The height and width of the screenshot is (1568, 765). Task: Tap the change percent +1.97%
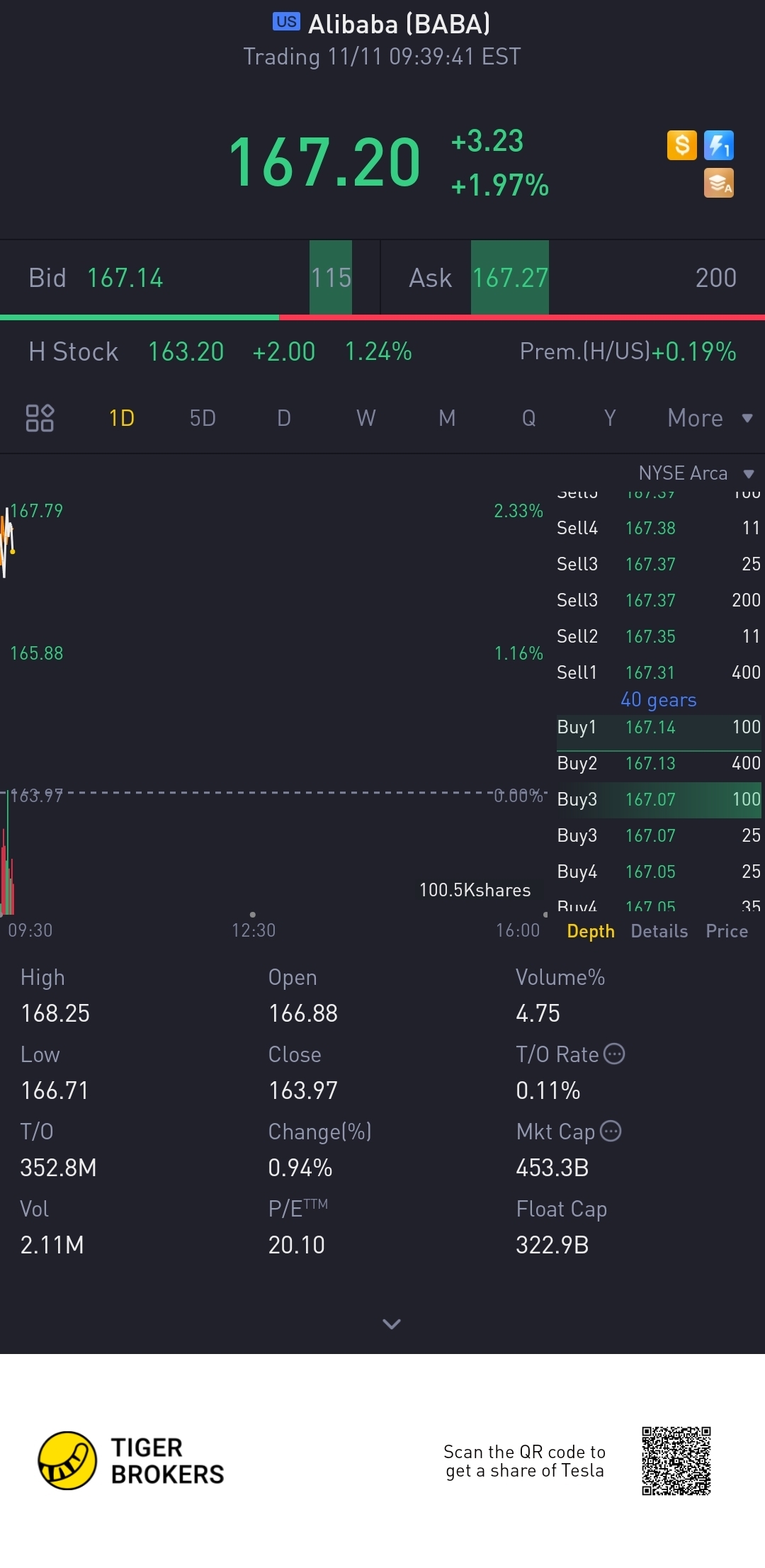[x=500, y=186]
